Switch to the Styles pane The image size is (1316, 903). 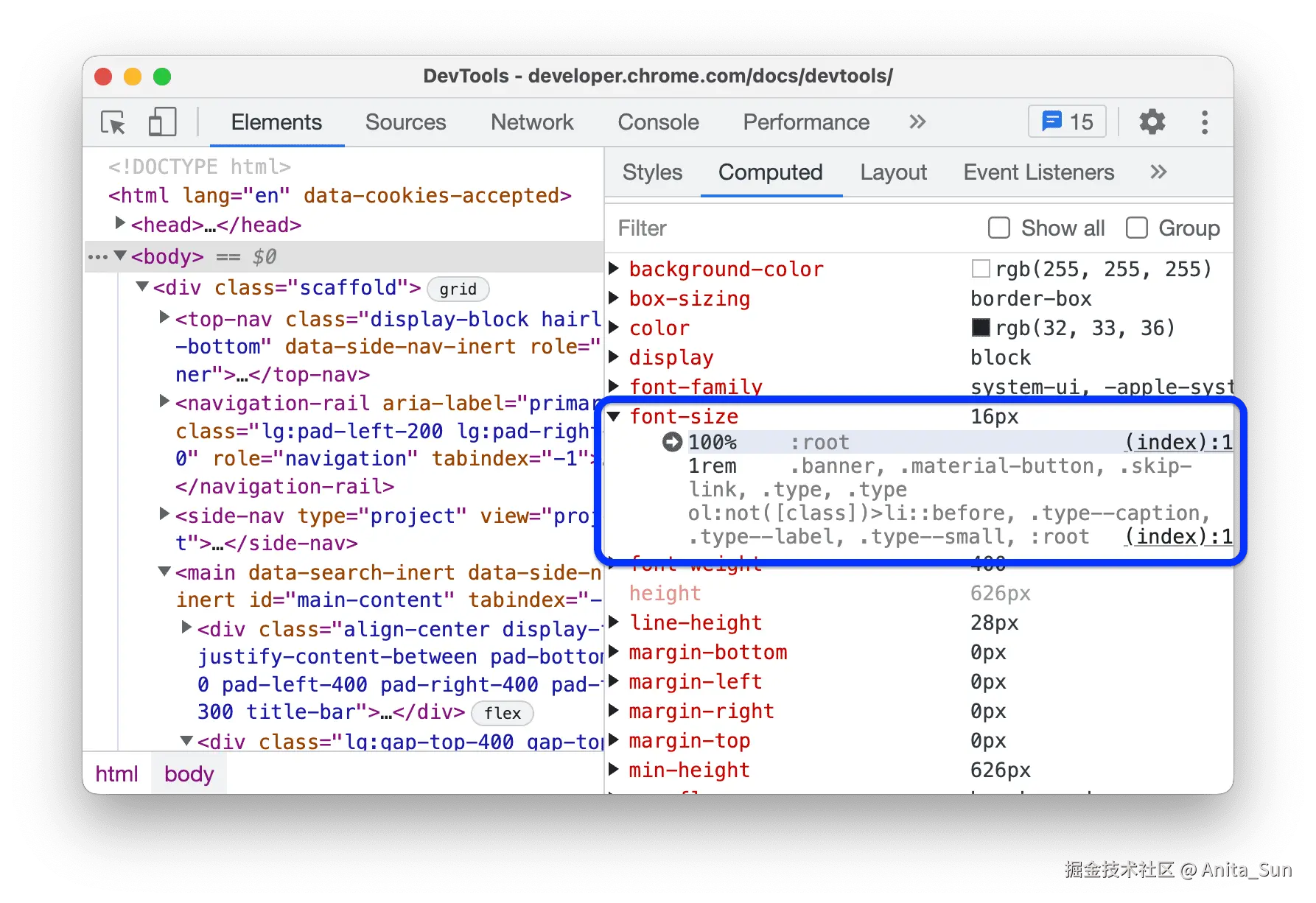652,172
